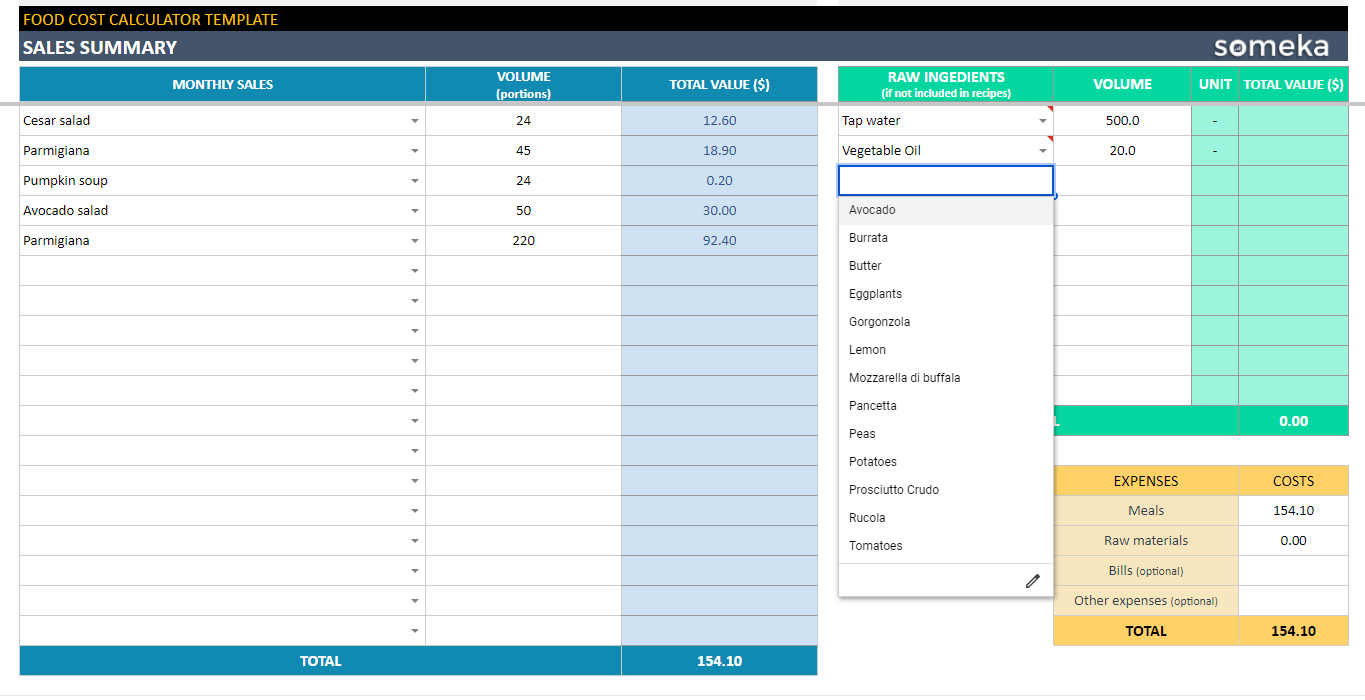Screen dimensions: 1365x700
Task: Open the Cesar salad dropdown arrow
Action: click(415, 121)
